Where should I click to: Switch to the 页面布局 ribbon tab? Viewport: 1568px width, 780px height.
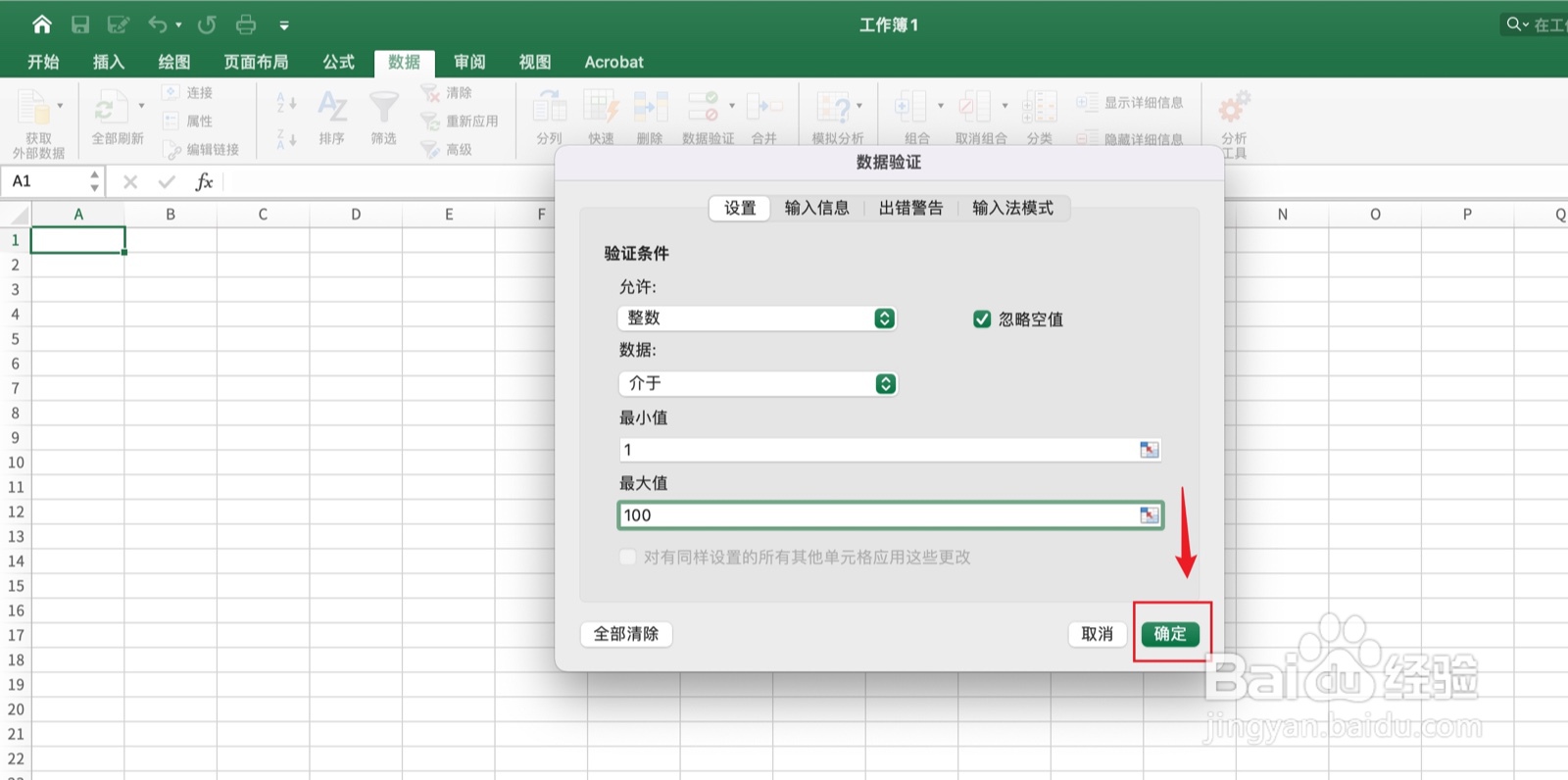(256, 62)
